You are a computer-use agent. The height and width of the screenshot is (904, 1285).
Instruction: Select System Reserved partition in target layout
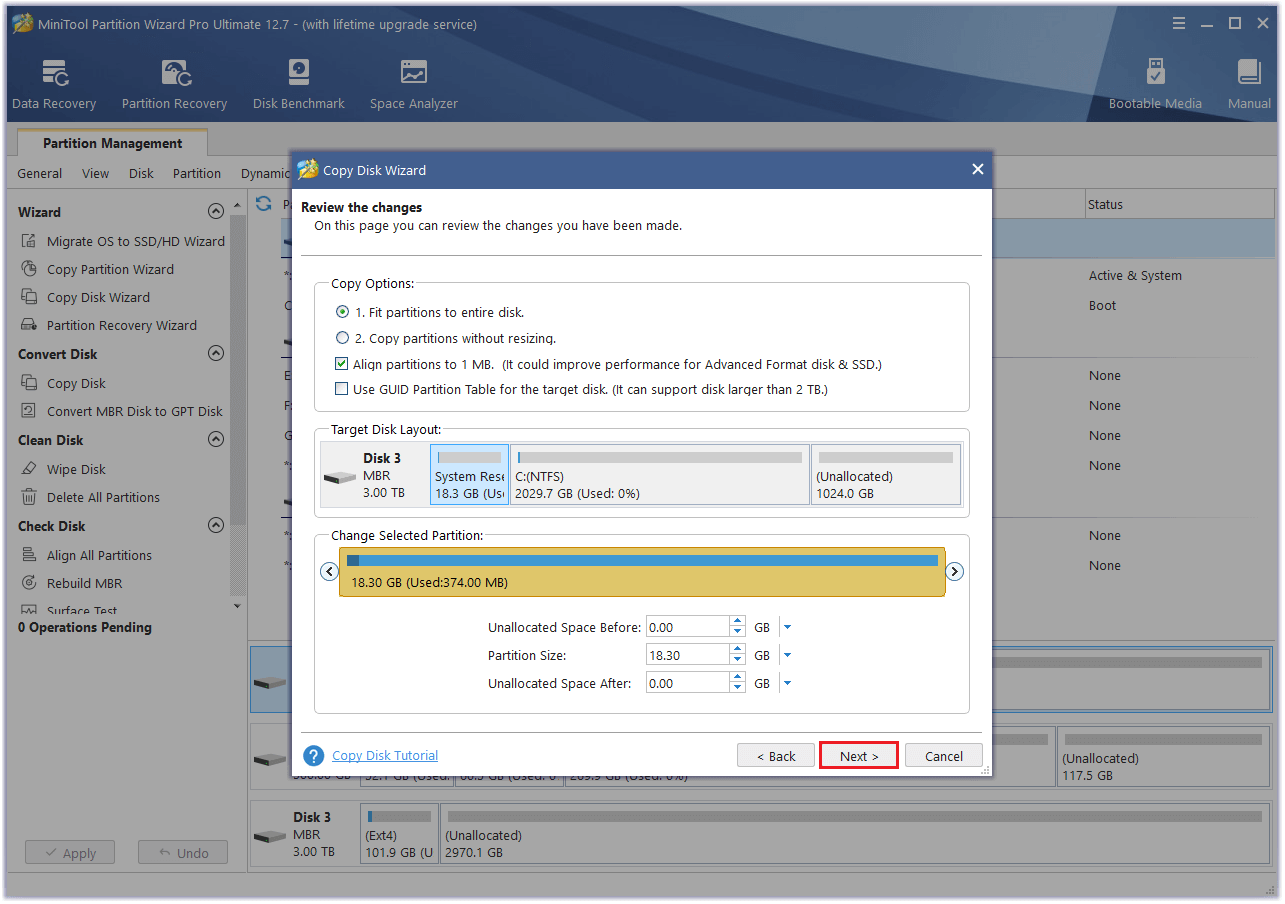click(470, 474)
